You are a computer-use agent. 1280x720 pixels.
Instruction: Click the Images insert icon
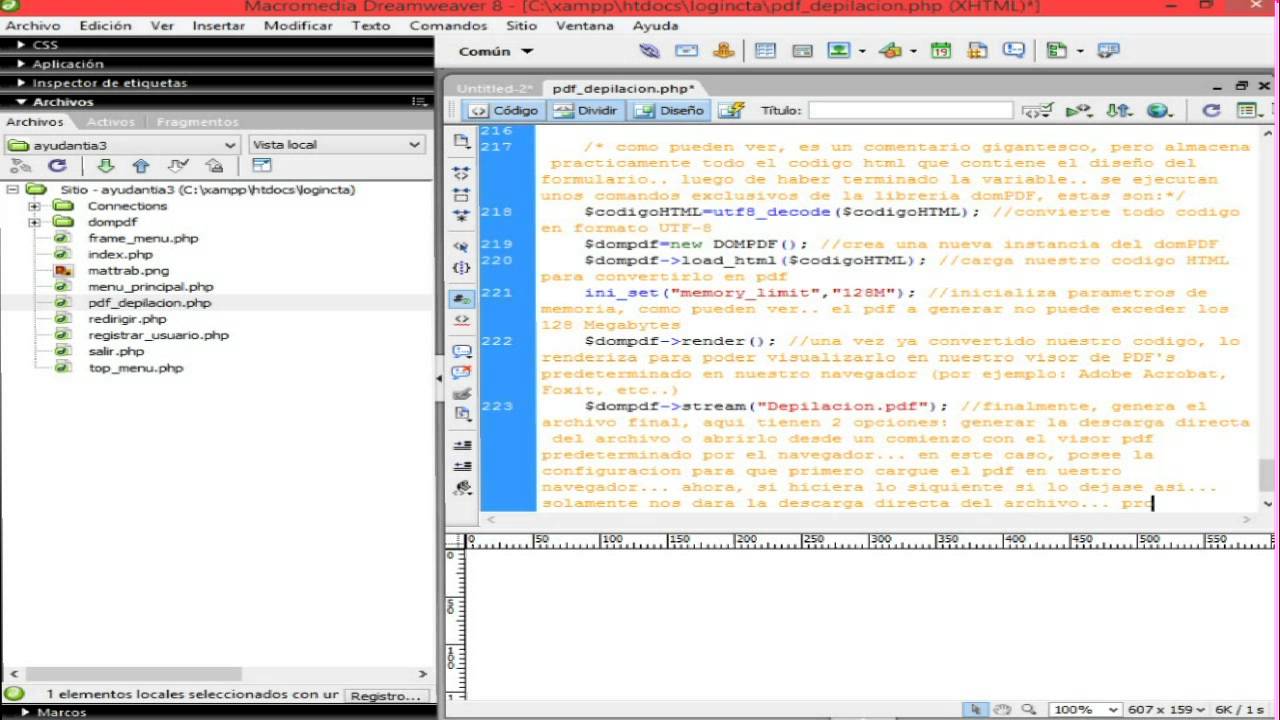pos(839,51)
